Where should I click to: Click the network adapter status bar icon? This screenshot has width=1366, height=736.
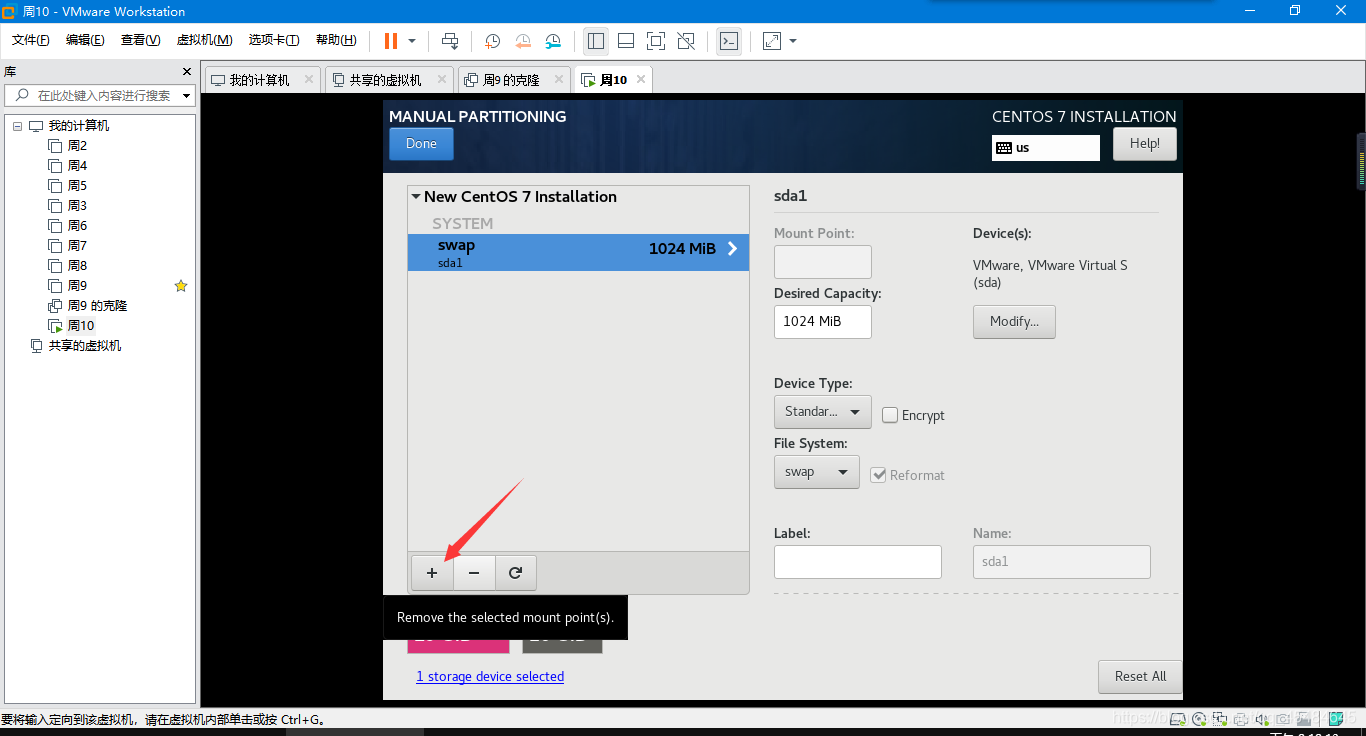tap(1221, 719)
